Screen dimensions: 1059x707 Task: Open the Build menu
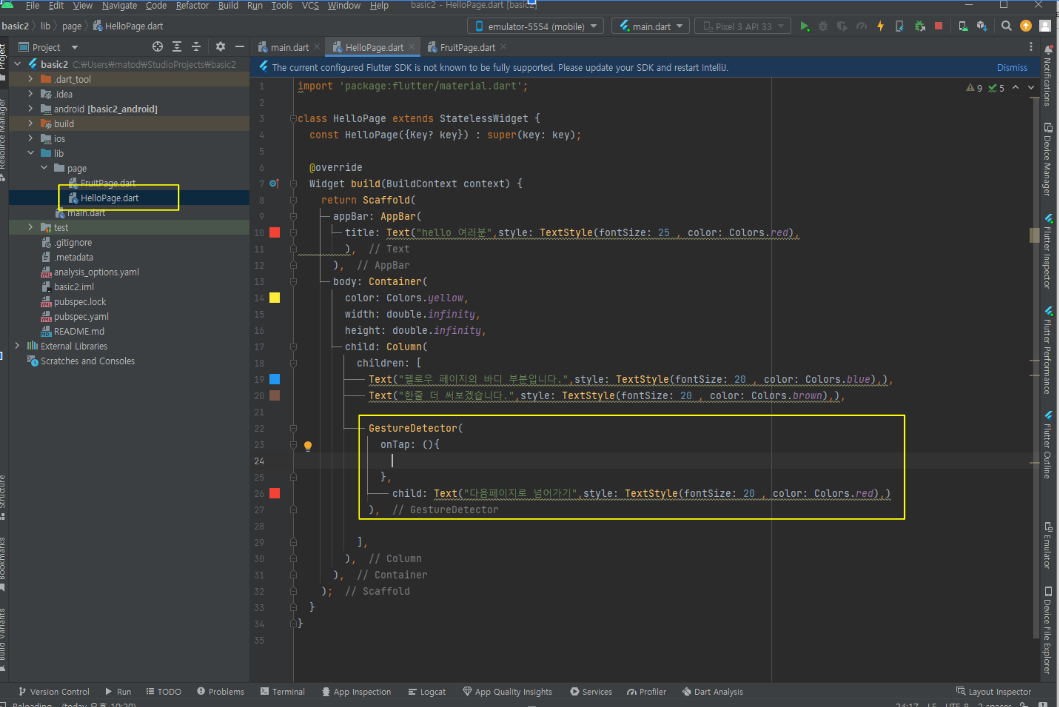point(228,5)
